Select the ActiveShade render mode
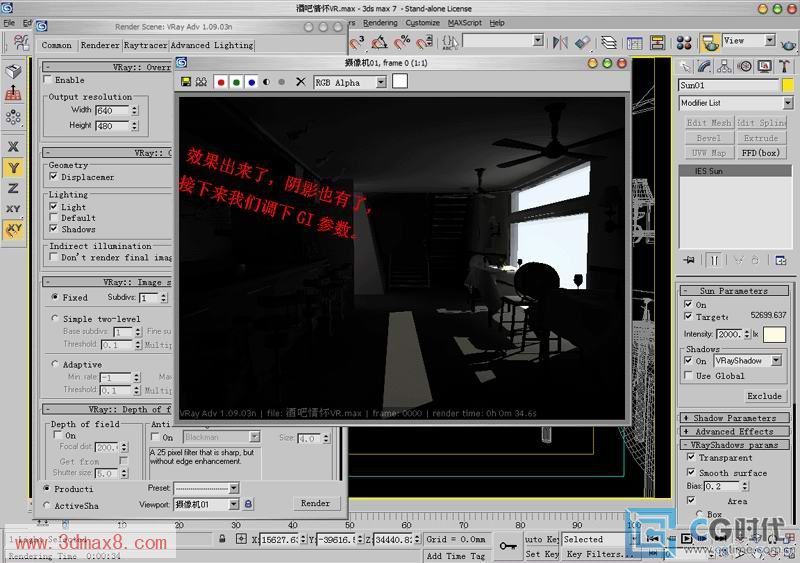800x563 pixels. 47,505
